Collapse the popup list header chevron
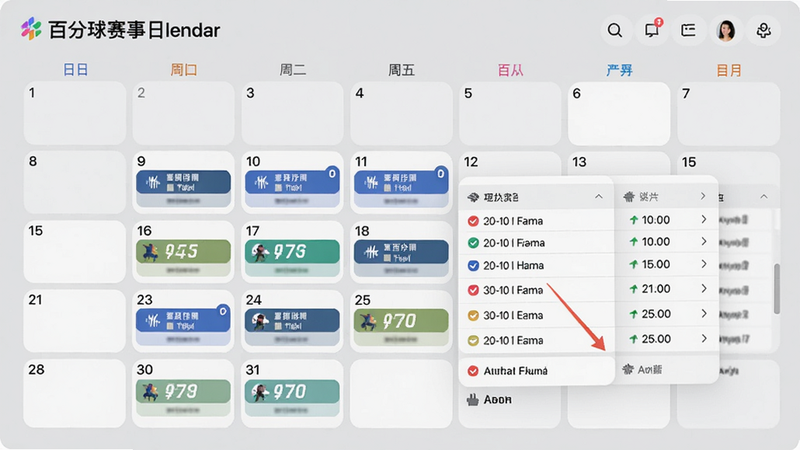800x450 pixels. 598,196
